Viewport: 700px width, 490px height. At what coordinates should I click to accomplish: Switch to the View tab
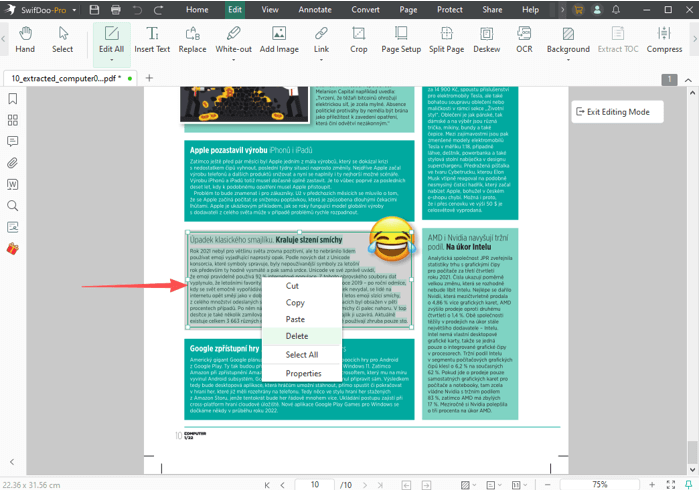click(270, 10)
